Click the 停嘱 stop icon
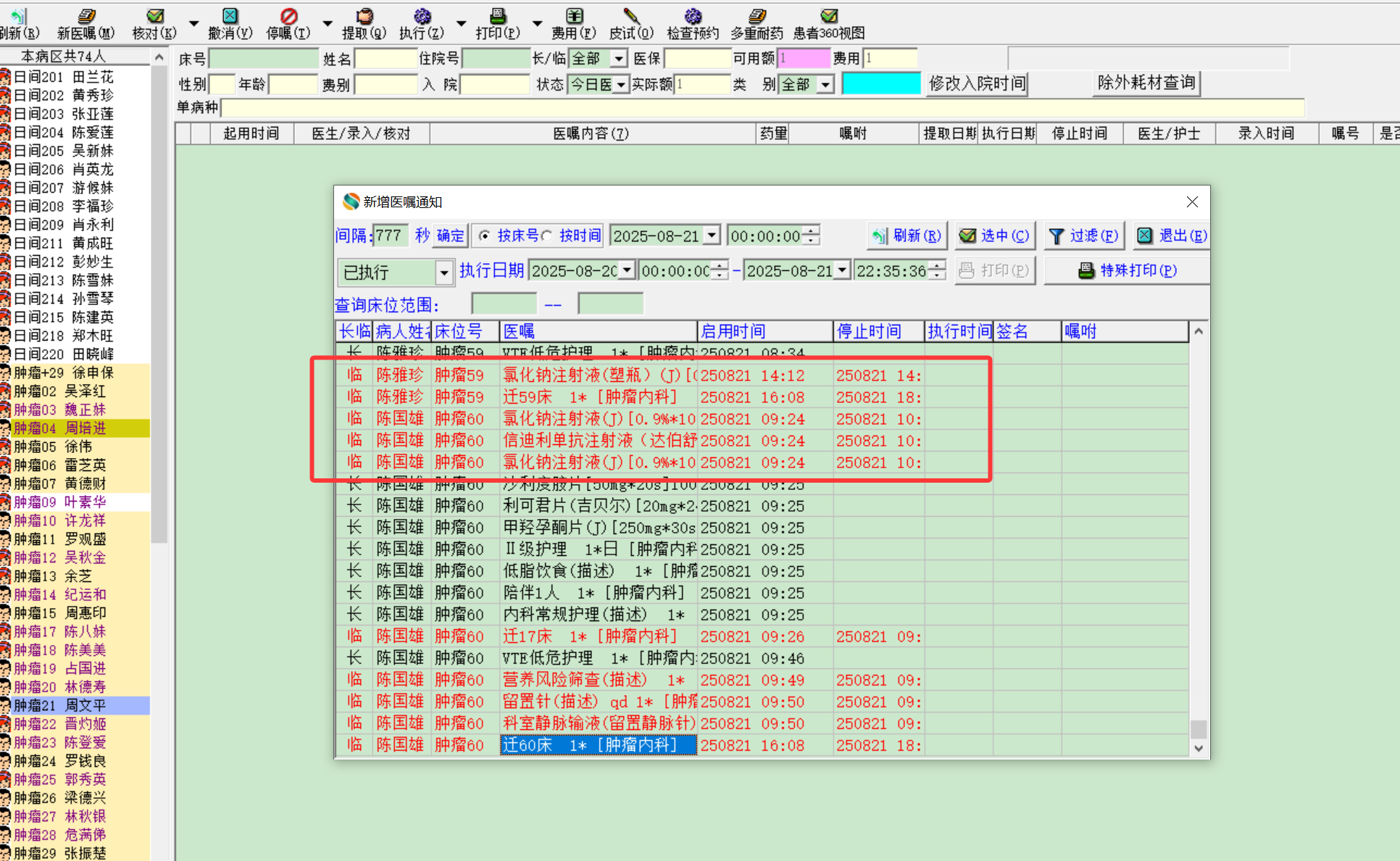Screen dimensions: 1400x861 (288, 17)
